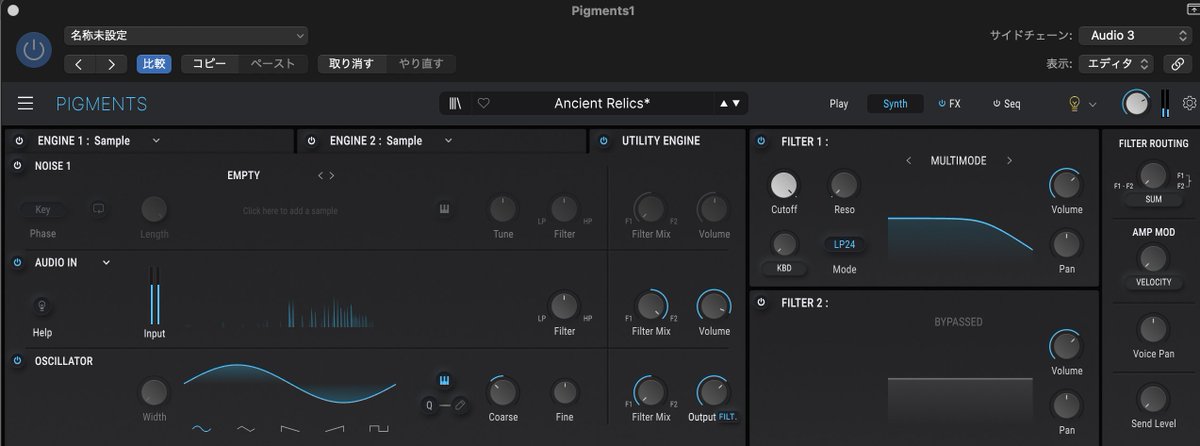
Task: Go to previous preset in Logic header
Action: coord(81,64)
